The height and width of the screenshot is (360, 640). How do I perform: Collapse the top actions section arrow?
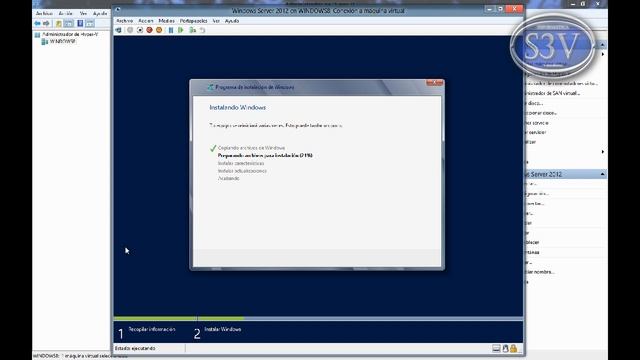click(602, 44)
